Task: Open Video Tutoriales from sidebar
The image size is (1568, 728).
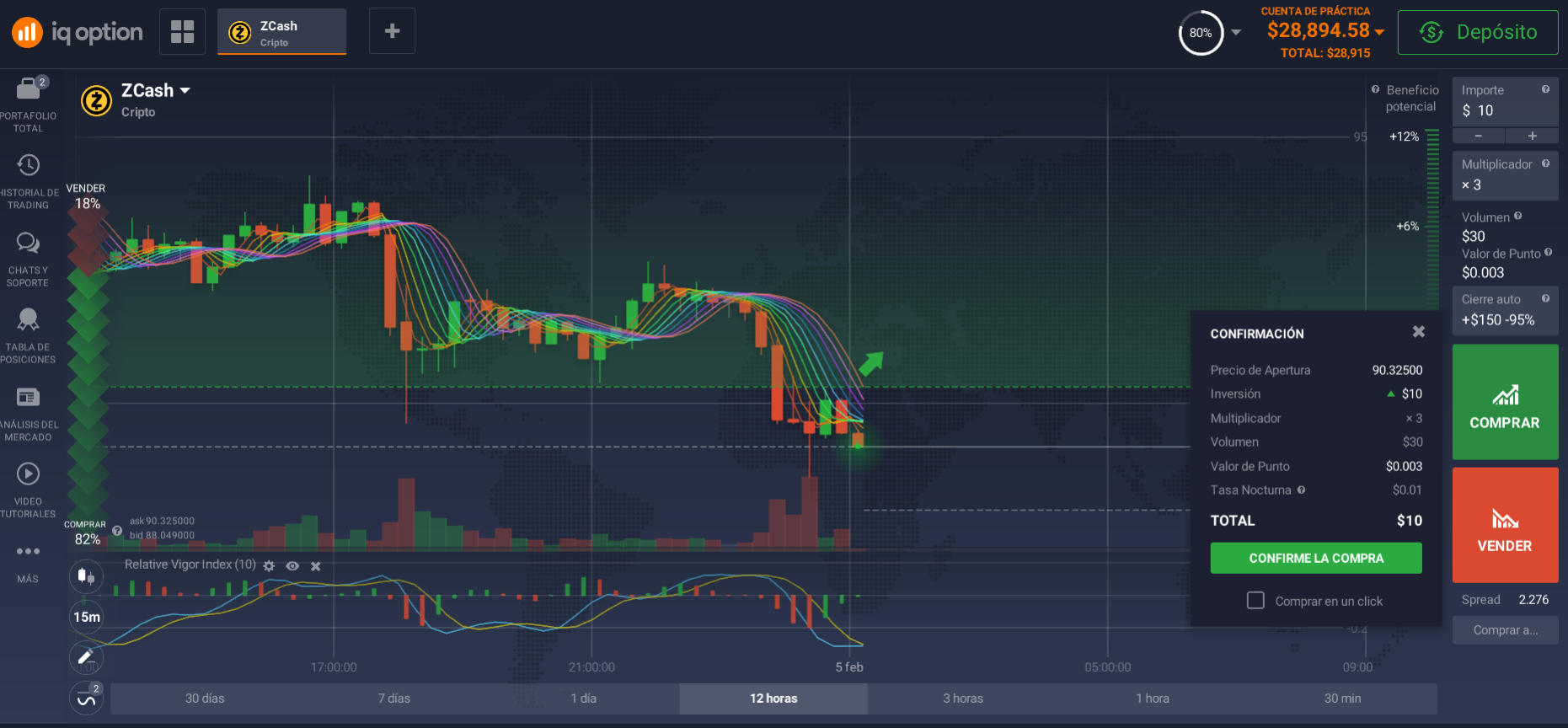Action: (29, 474)
